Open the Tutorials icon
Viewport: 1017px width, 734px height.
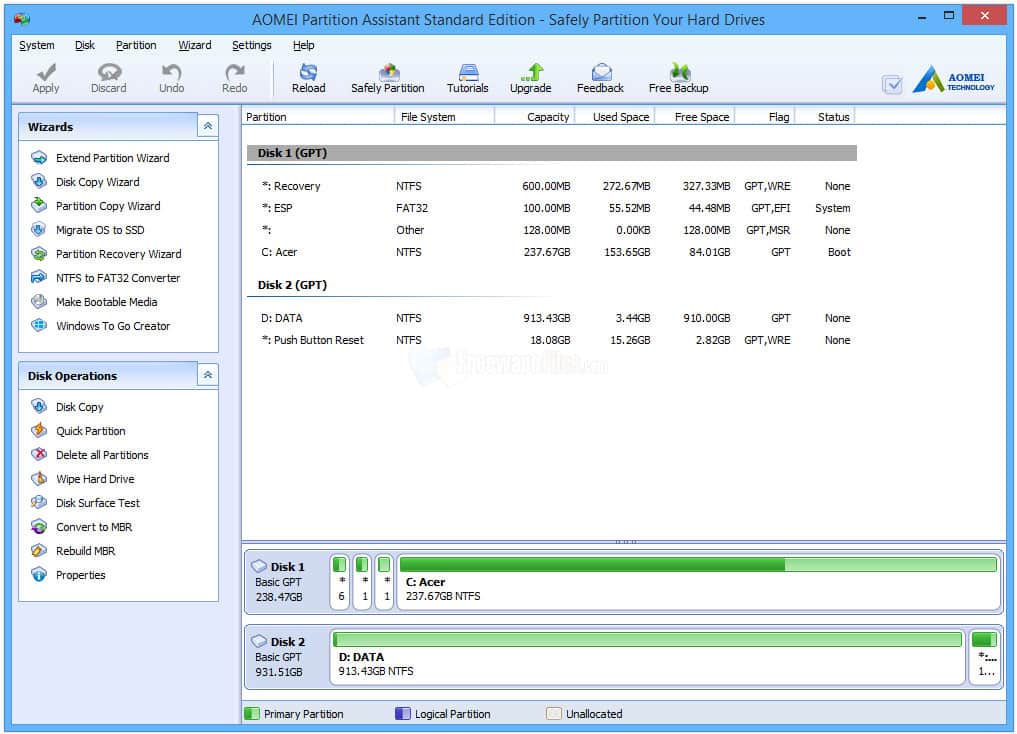click(x=466, y=77)
